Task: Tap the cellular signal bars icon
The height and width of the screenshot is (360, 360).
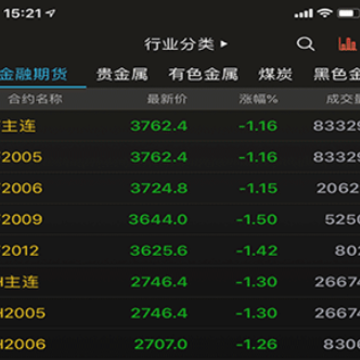Action: tap(303, 13)
